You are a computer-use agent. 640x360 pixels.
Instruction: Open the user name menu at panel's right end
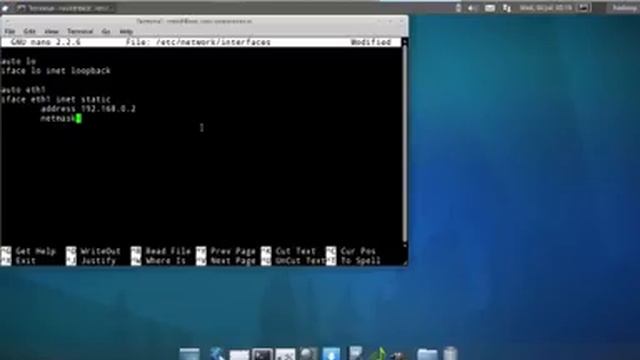624,8
